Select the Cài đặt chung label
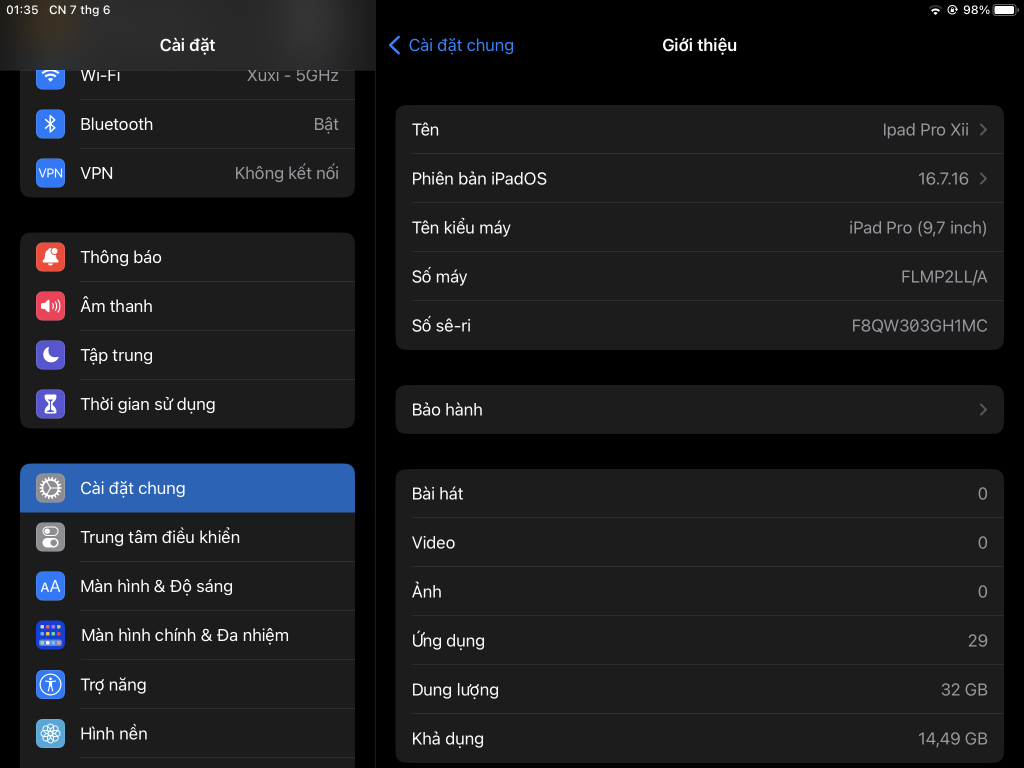 [x=133, y=488]
